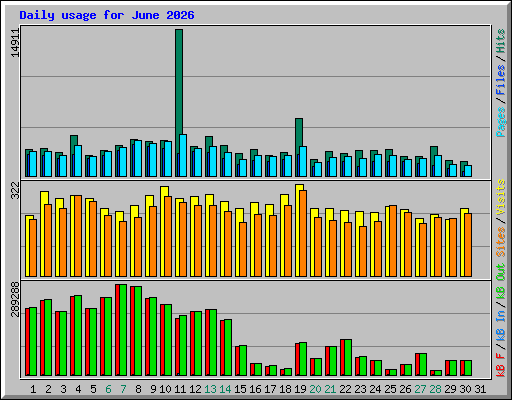Click weekend day 6 on the x-axis
512x400 pixels.
pyautogui.click(x=108, y=389)
